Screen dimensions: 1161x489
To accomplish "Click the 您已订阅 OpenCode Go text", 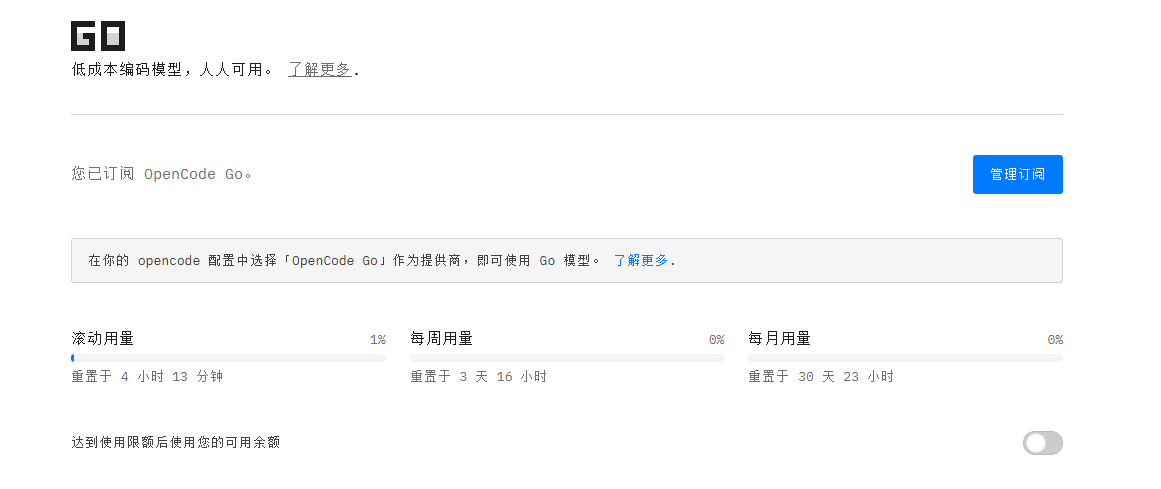I will pos(161,174).
